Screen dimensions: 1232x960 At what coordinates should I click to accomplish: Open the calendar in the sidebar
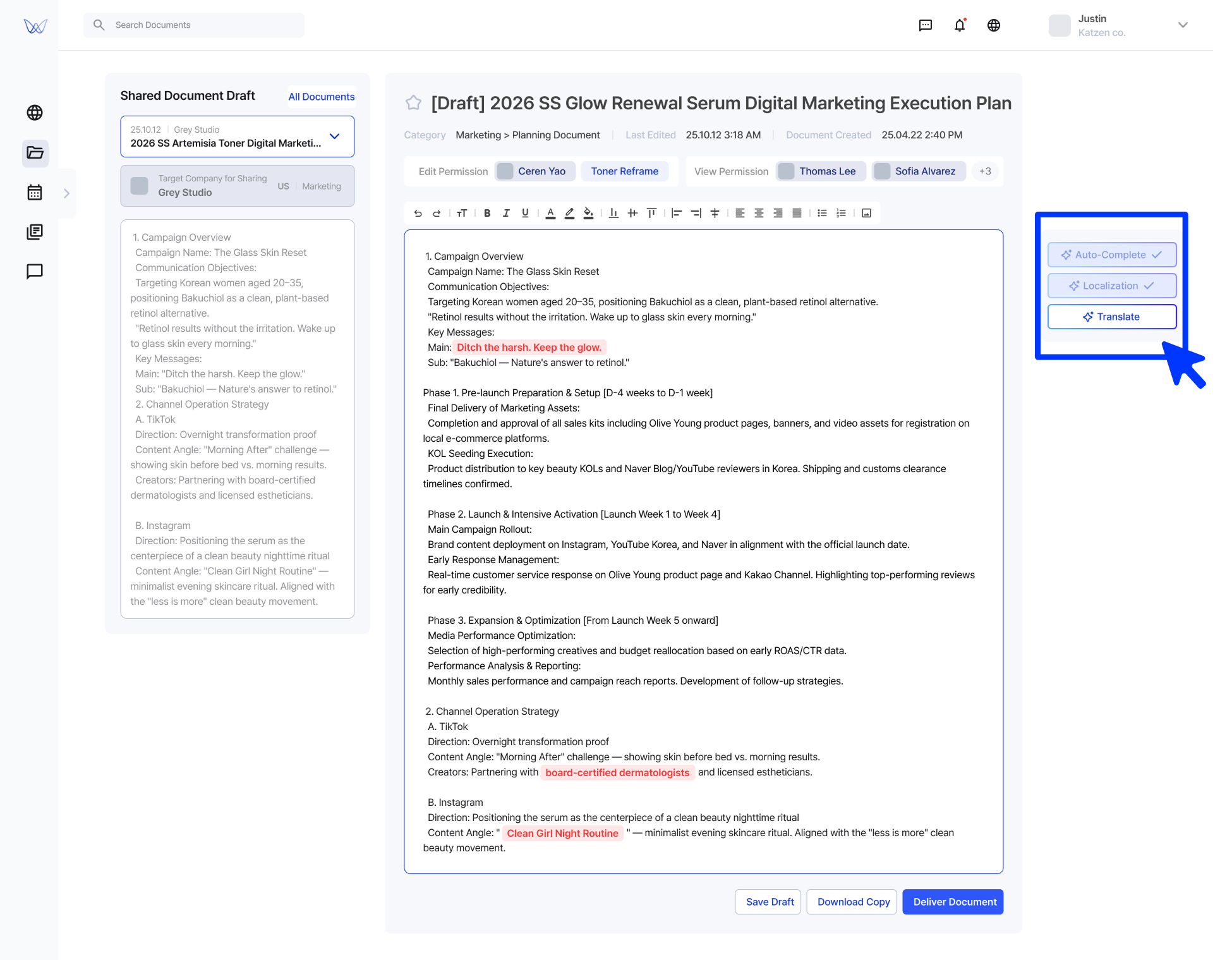click(35, 192)
